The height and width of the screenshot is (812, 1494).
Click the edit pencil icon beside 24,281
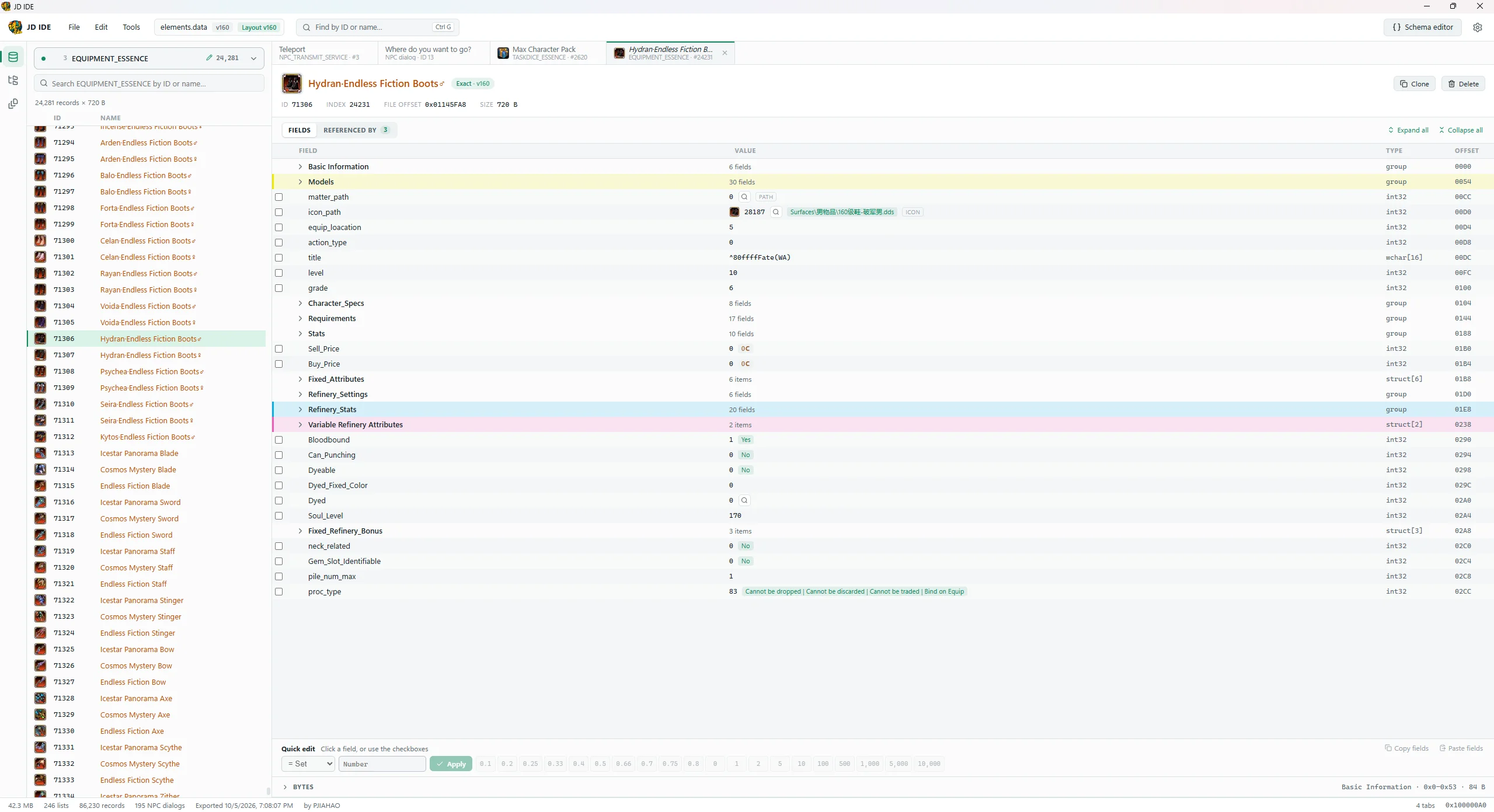pyautogui.click(x=209, y=58)
